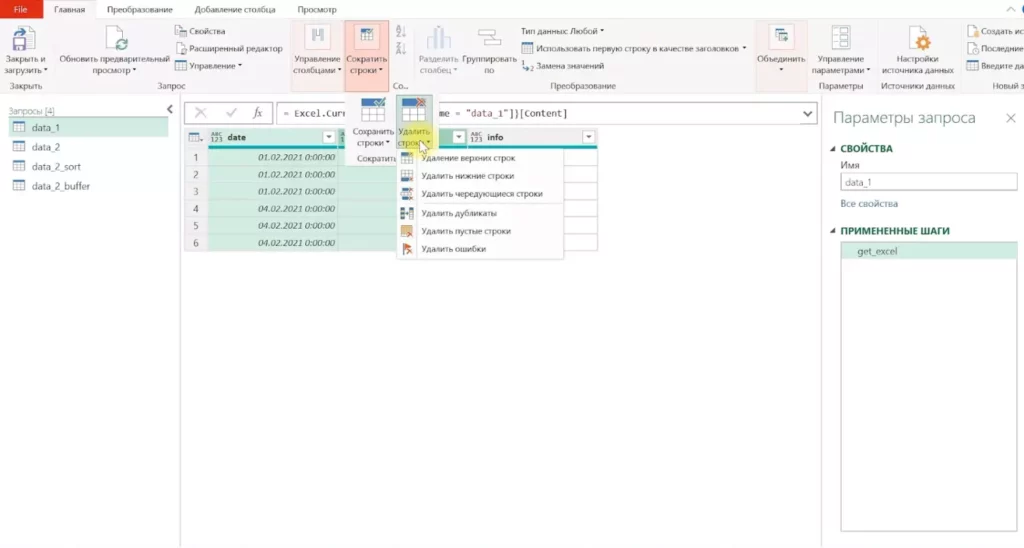Screen dimensions: 1024x548
Task: Choose Удалить ошибки
Action: 480,249
